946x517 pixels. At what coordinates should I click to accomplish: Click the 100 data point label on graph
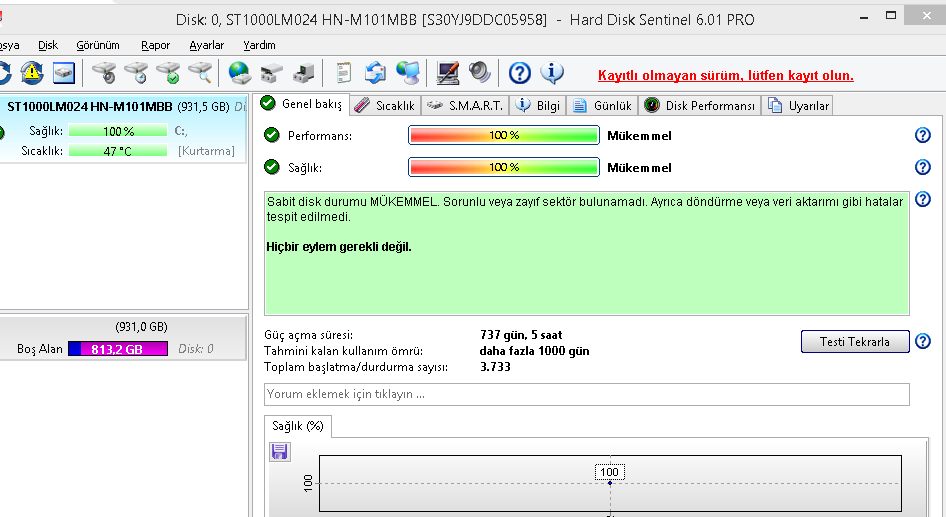(609, 472)
